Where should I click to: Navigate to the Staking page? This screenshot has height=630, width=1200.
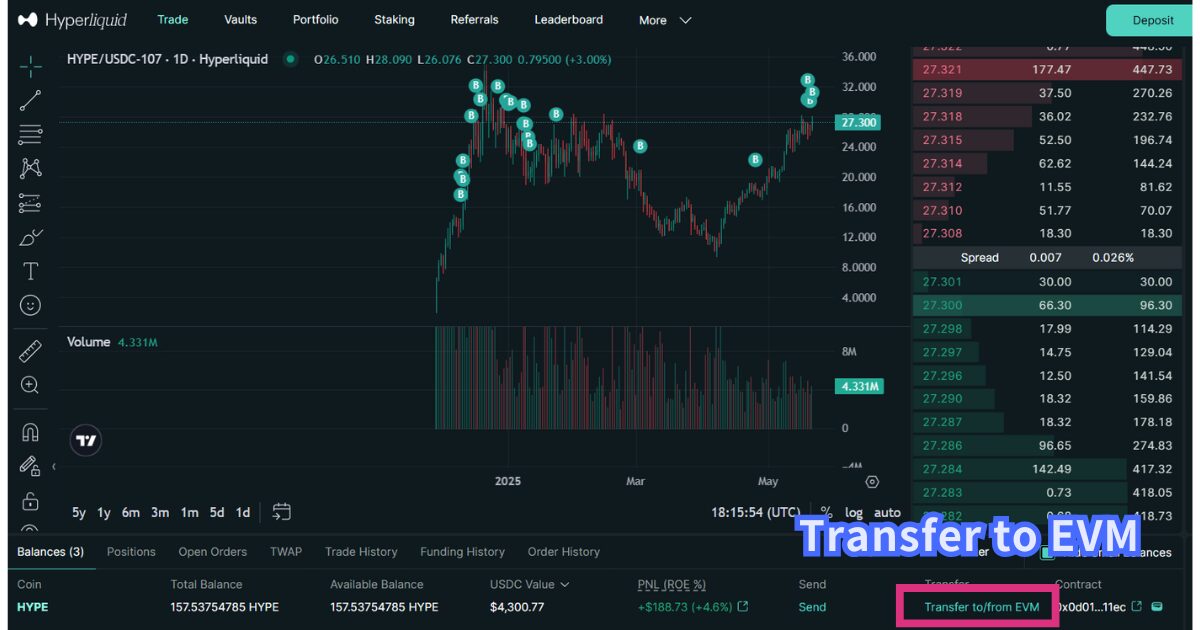coord(394,20)
